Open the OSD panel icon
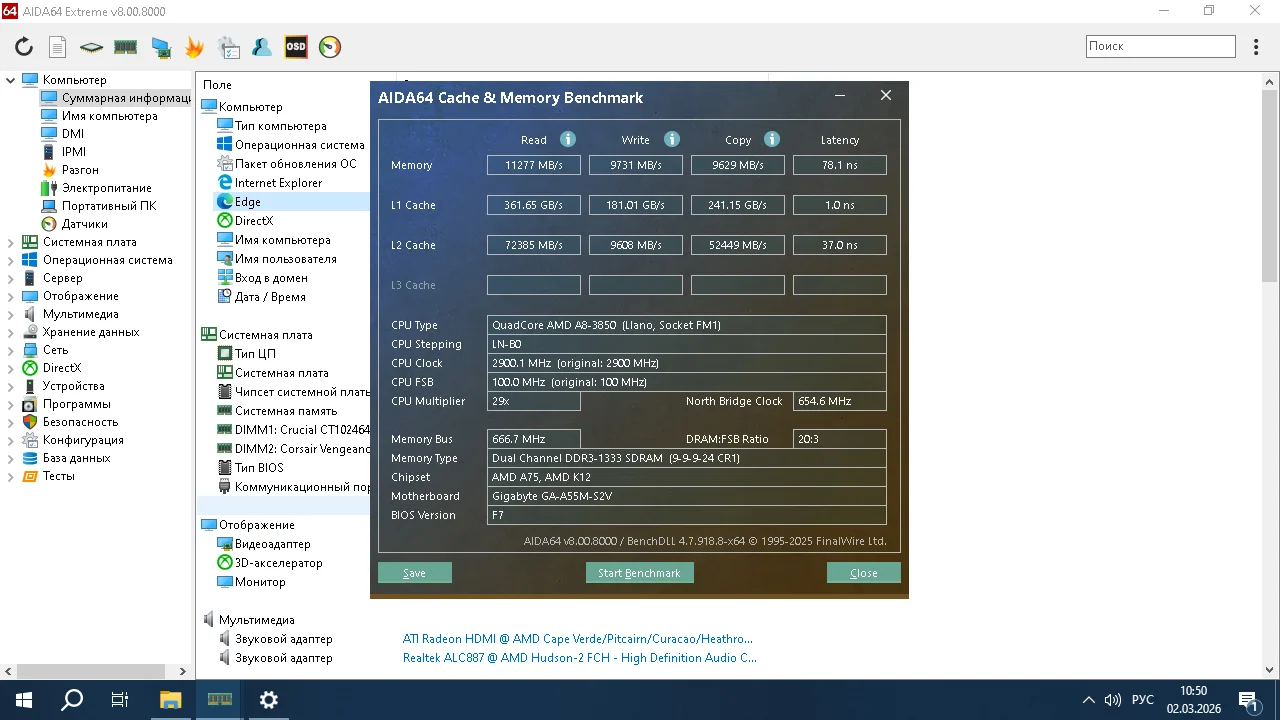1280x720 pixels. pos(296,47)
